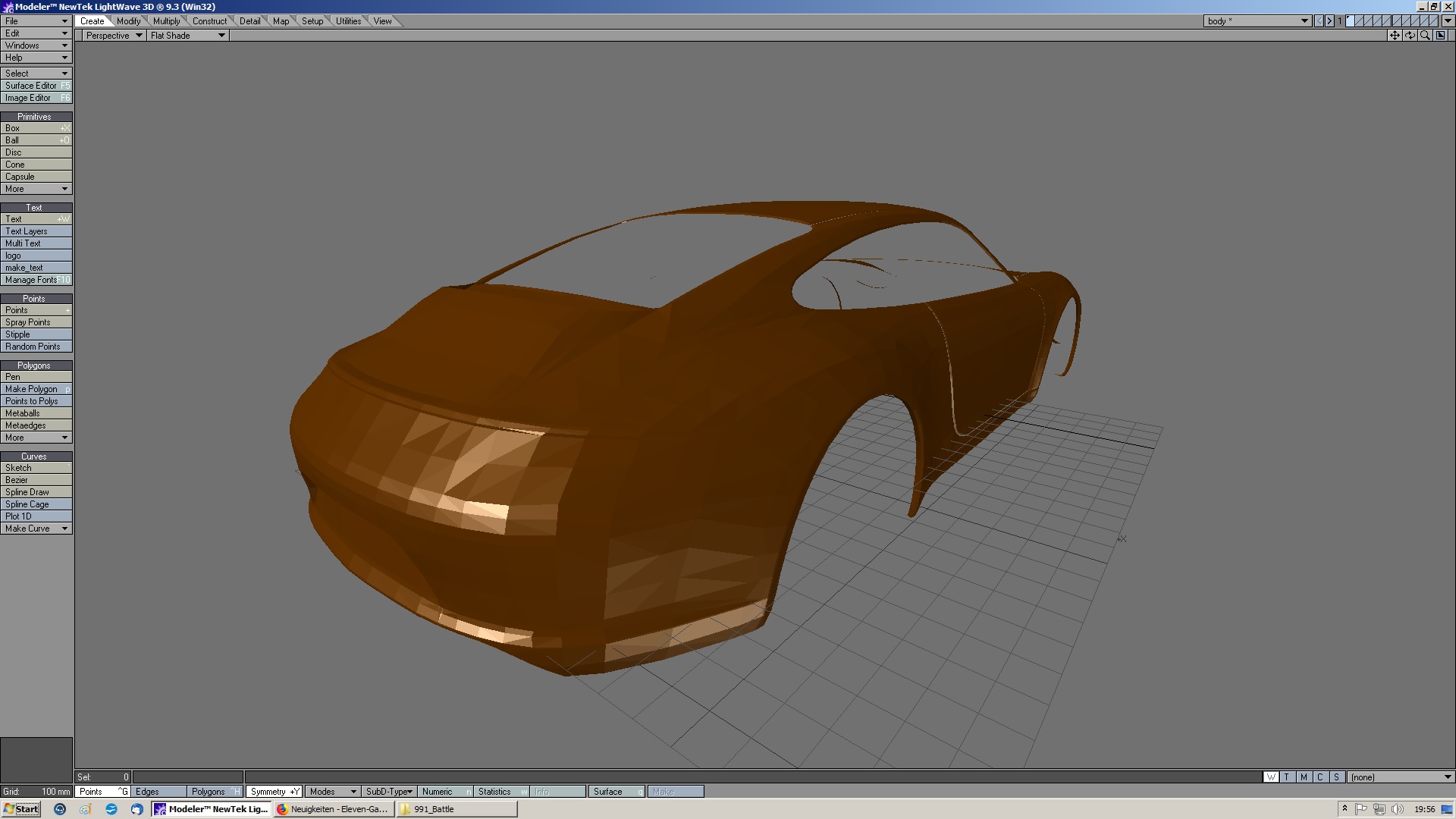The height and width of the screenshot is (819, 1456).
Task: Expand the Make Curve dropdown
Action: pos(36,529)
